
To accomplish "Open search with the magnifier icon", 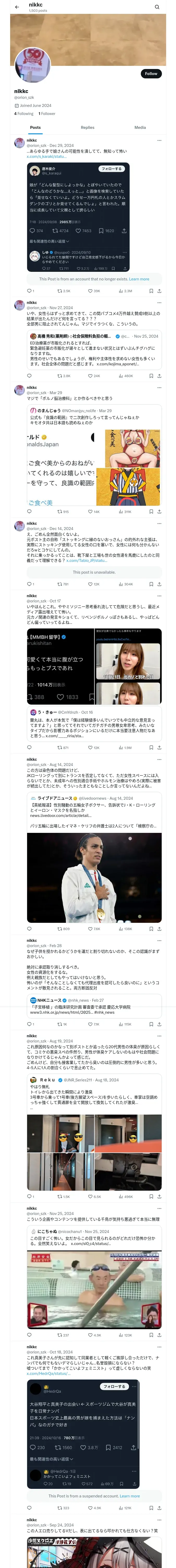I will pos(157,7).
